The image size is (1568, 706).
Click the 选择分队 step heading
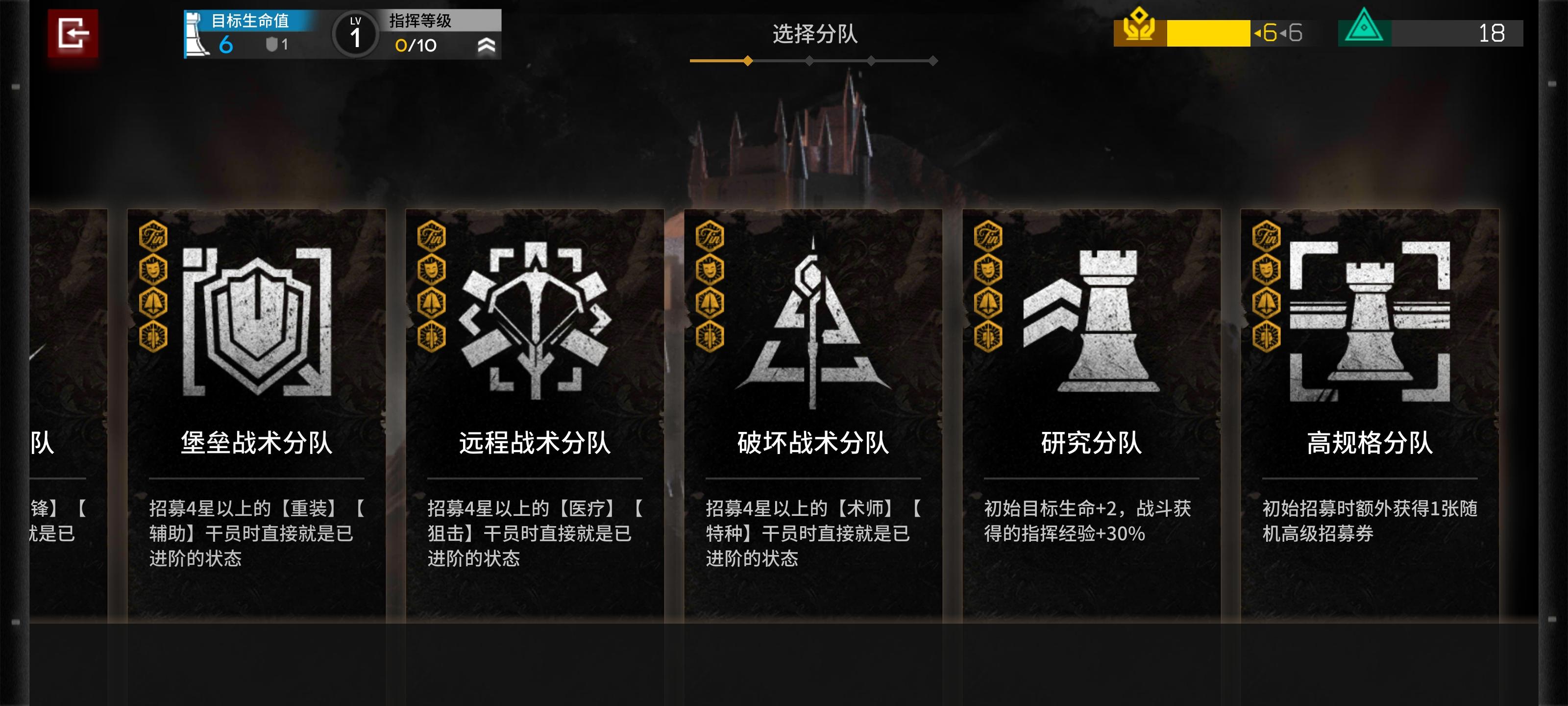tap(814, 34)
